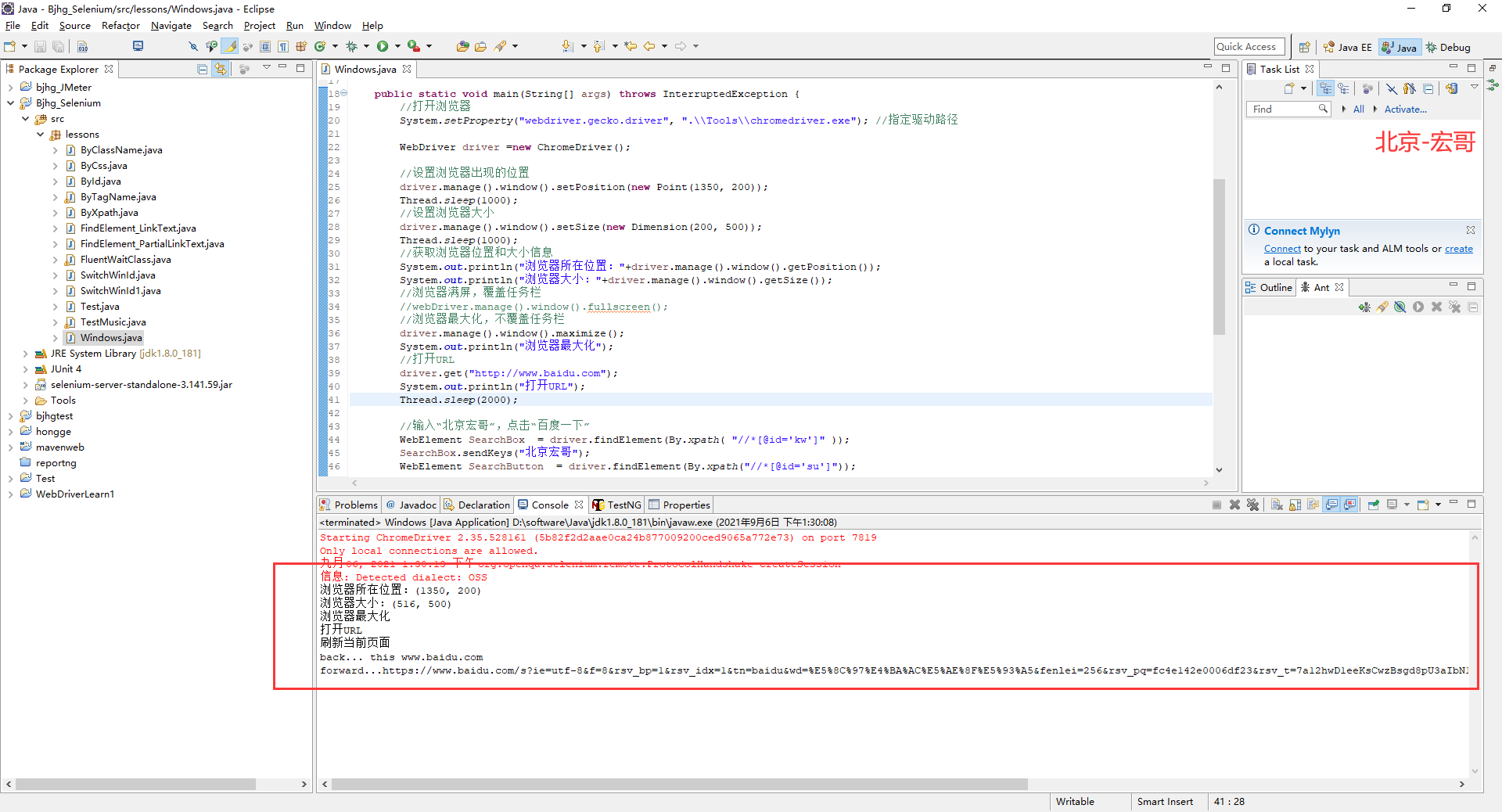Launch the Debug bug icon in the toolbar
Image resolution: width=1502 pixels, height=812 pixels.
[352, 46]
